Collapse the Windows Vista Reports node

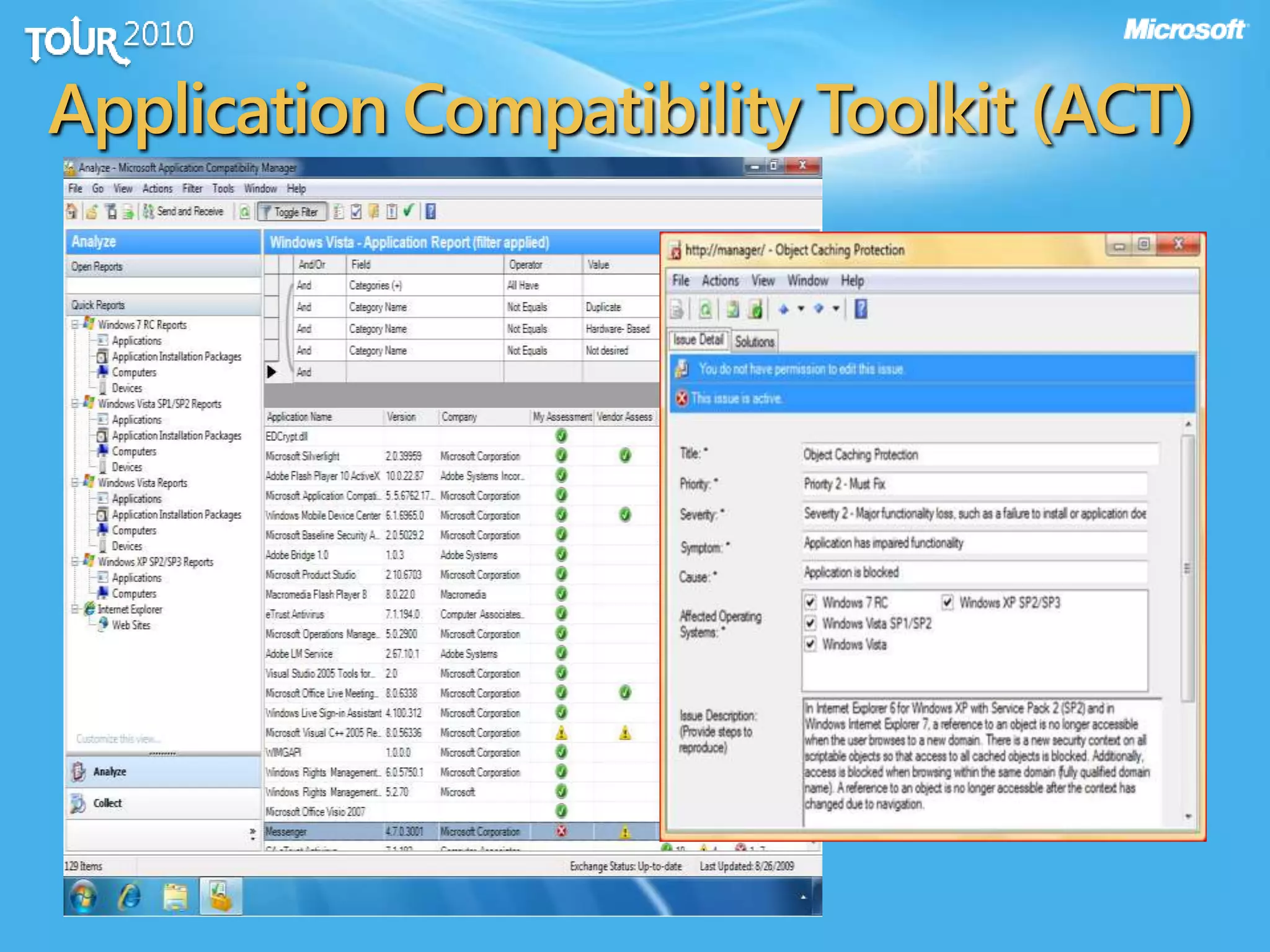75,482
